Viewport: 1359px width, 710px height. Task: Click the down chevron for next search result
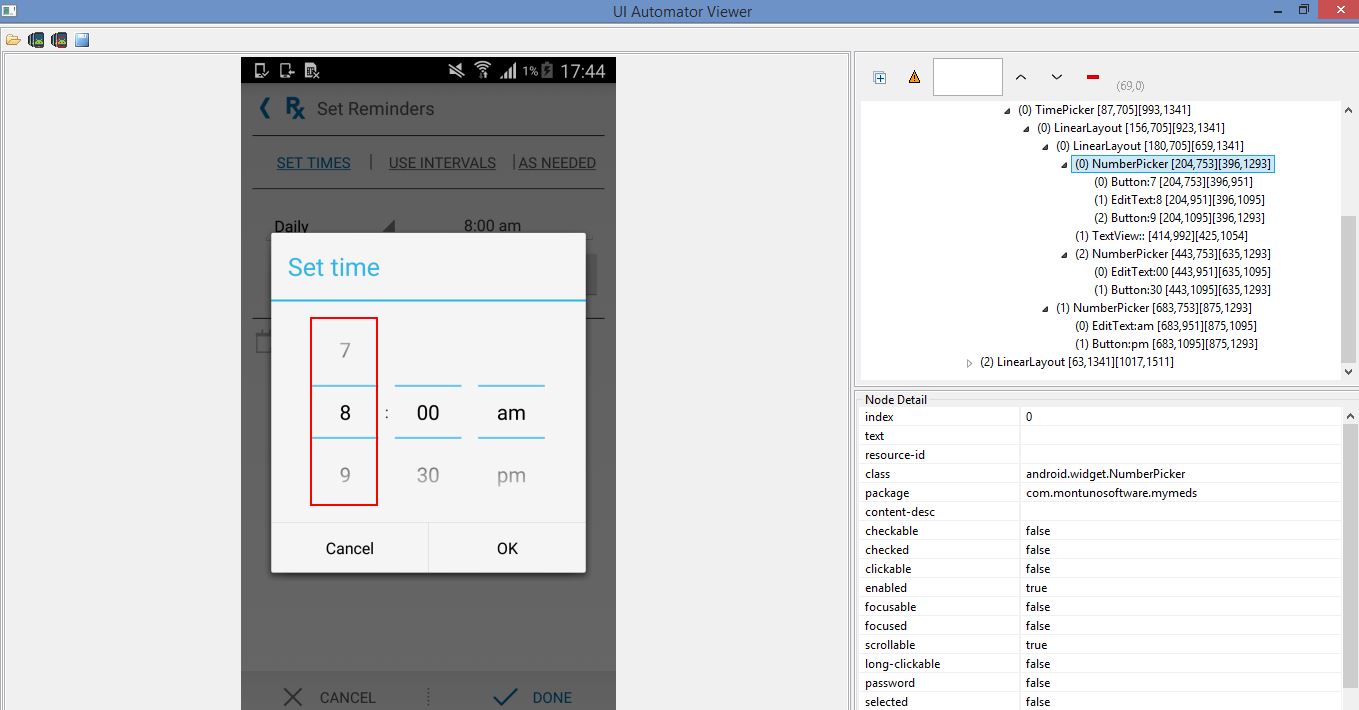1056,77
